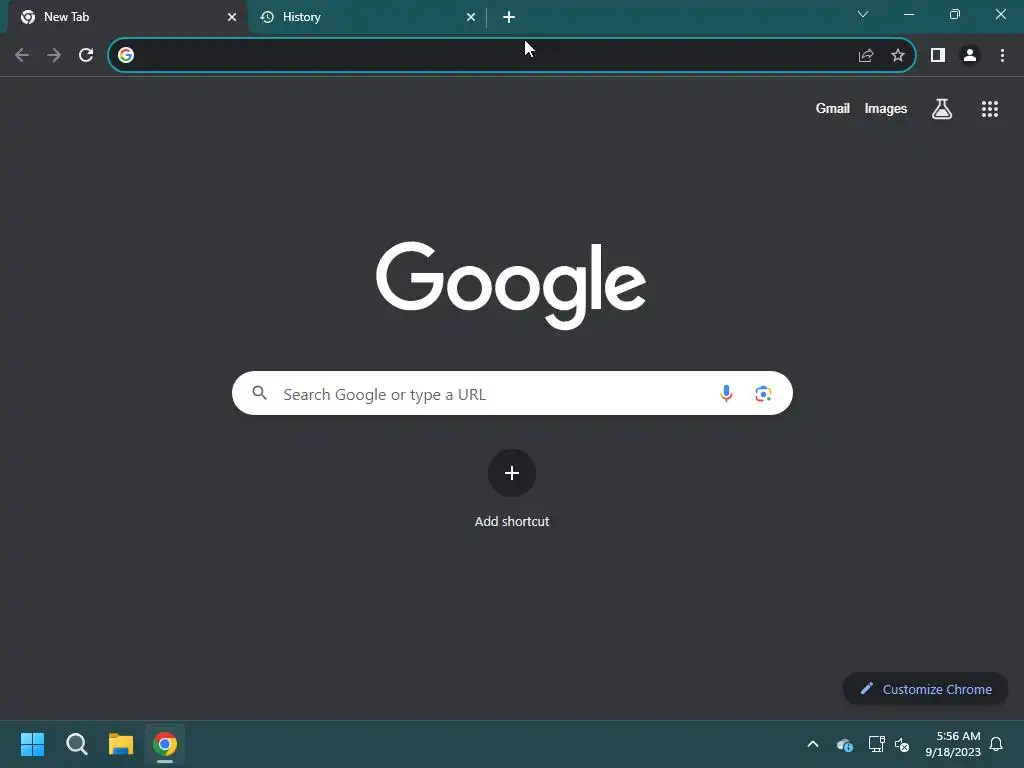Bookmark this tab with the star icon
The width and height of the screenshot is (1024, 768).
click(898, 56)
